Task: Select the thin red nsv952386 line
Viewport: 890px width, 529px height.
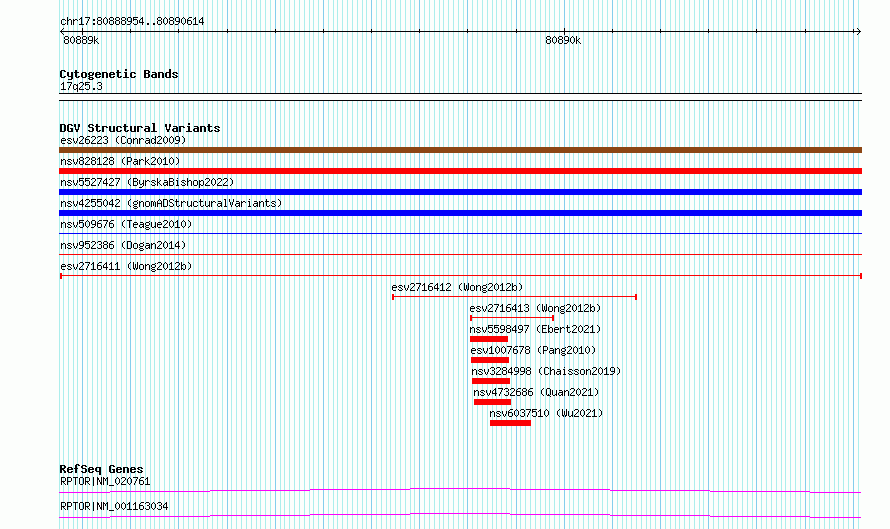Action: pos(460,254)
